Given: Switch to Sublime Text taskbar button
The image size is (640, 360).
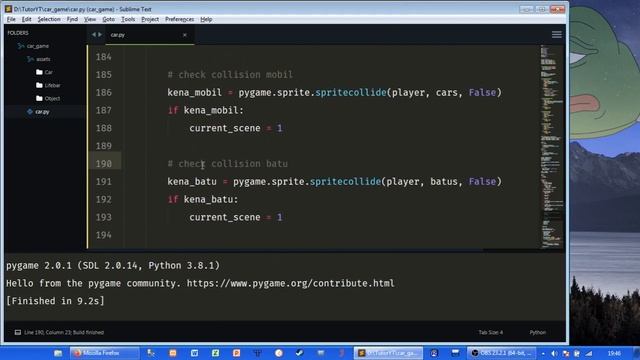Looking at the screenshot, I should coord(388,353).
